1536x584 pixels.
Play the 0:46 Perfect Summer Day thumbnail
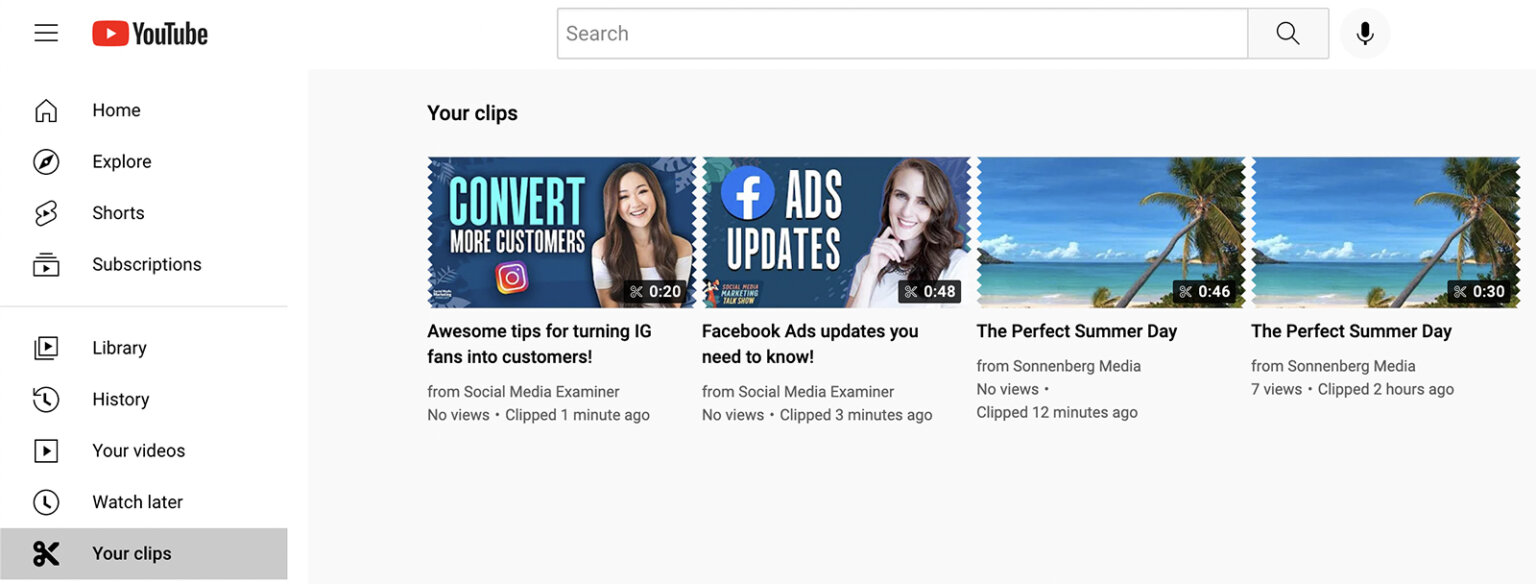pos(1110,231)
